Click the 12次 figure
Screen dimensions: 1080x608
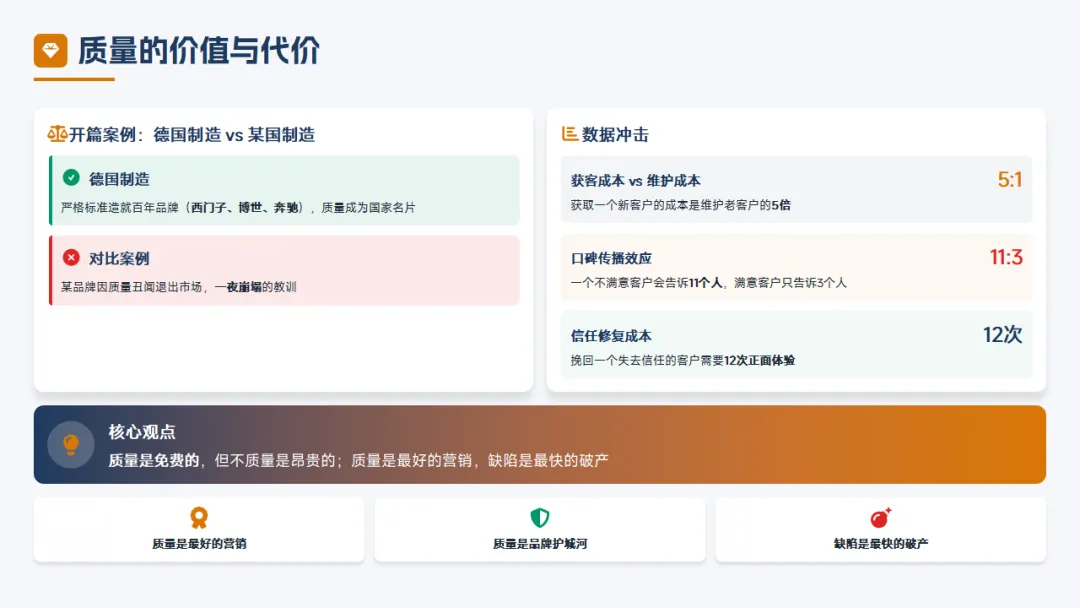(1002, 335)
